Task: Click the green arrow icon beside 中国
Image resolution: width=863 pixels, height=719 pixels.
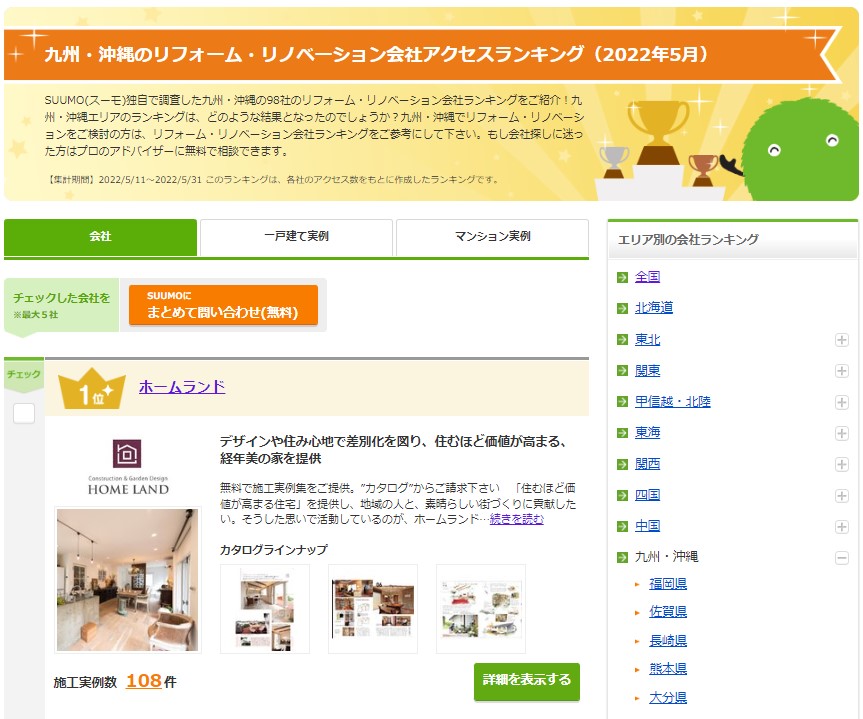Action: (622, 526)
